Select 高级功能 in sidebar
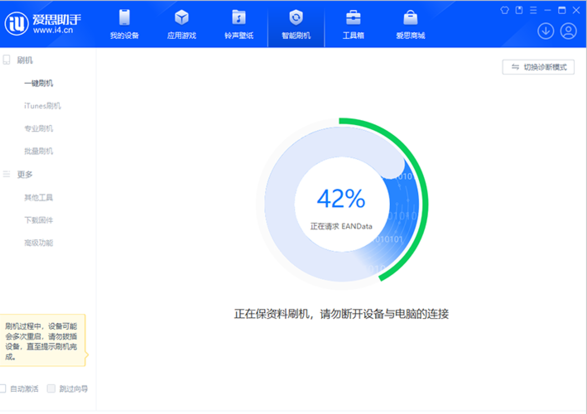 pos(39,243)
